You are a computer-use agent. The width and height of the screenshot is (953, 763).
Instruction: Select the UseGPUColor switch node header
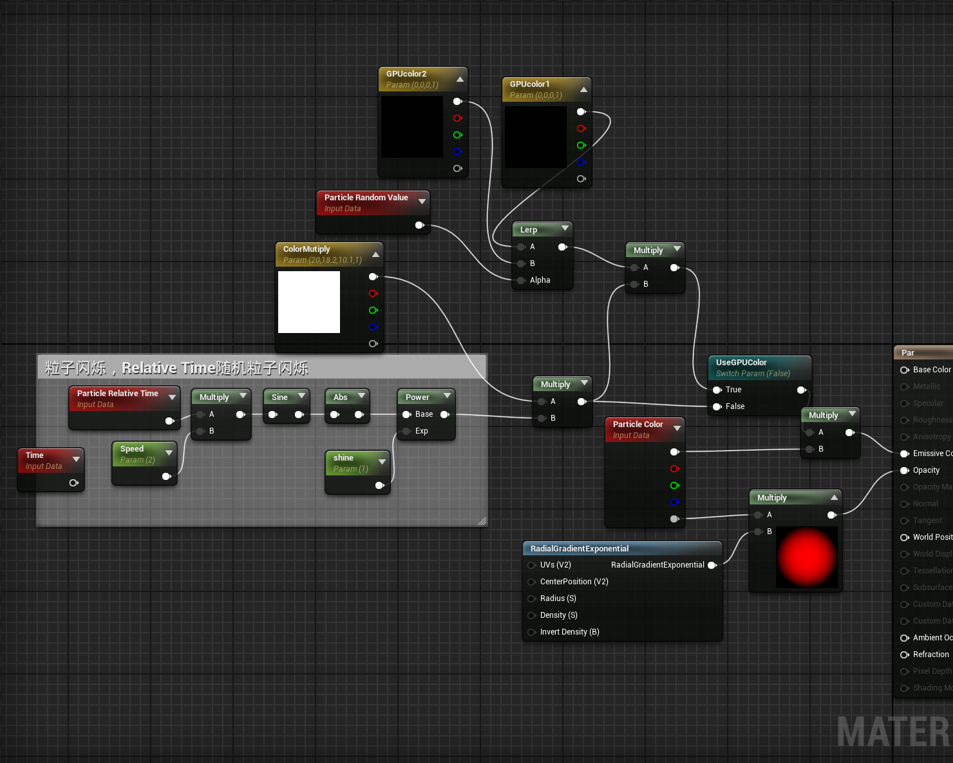pos(742,362)
